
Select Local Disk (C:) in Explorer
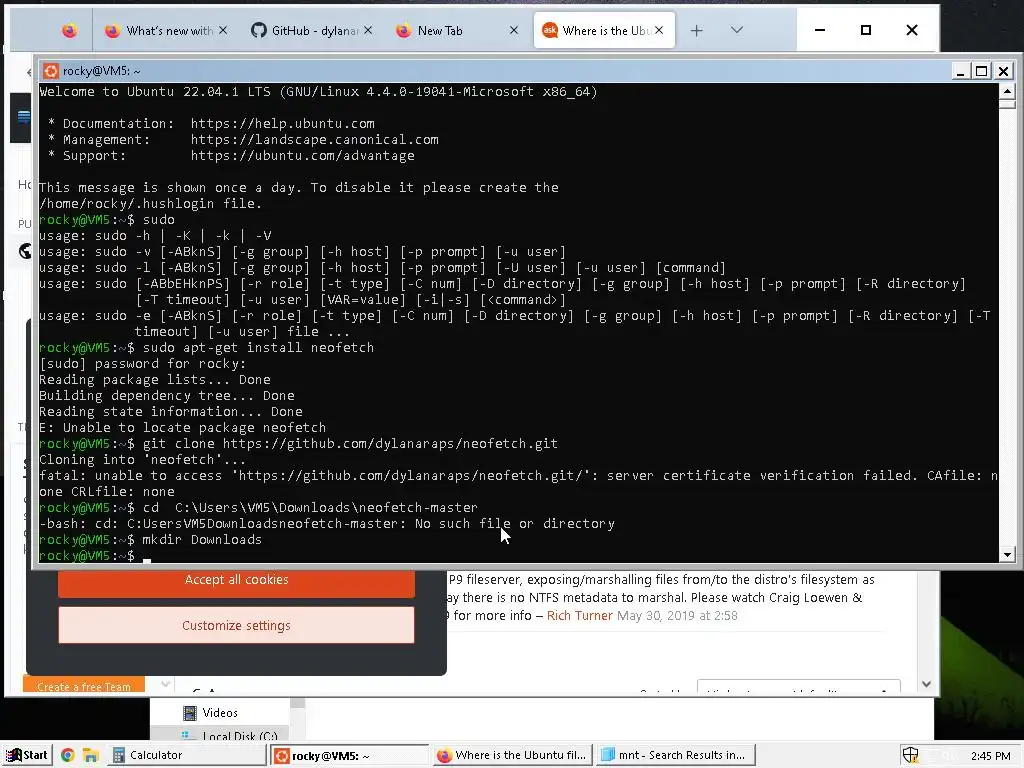[231, 736]
